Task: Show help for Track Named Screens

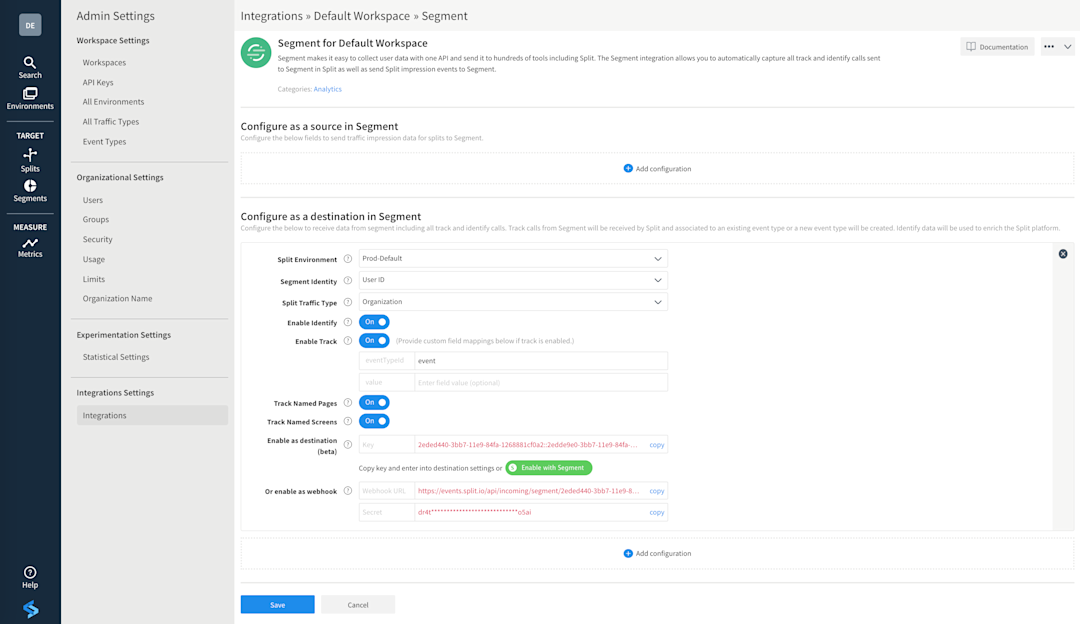Action: (x=348, y=421)
